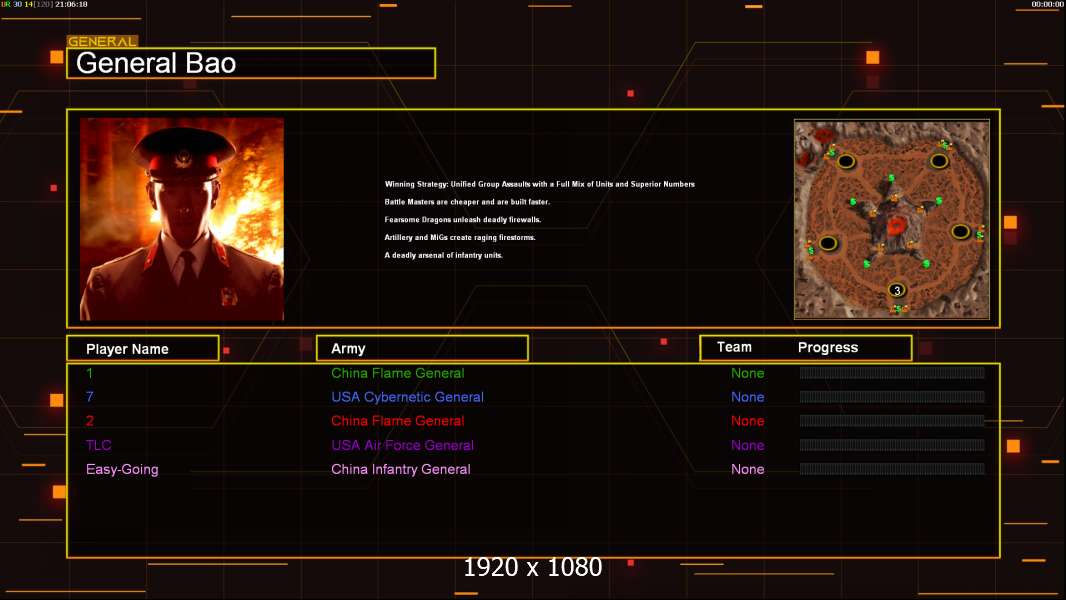Click progress bar for Easy-Going

click(x=892, y=469)
